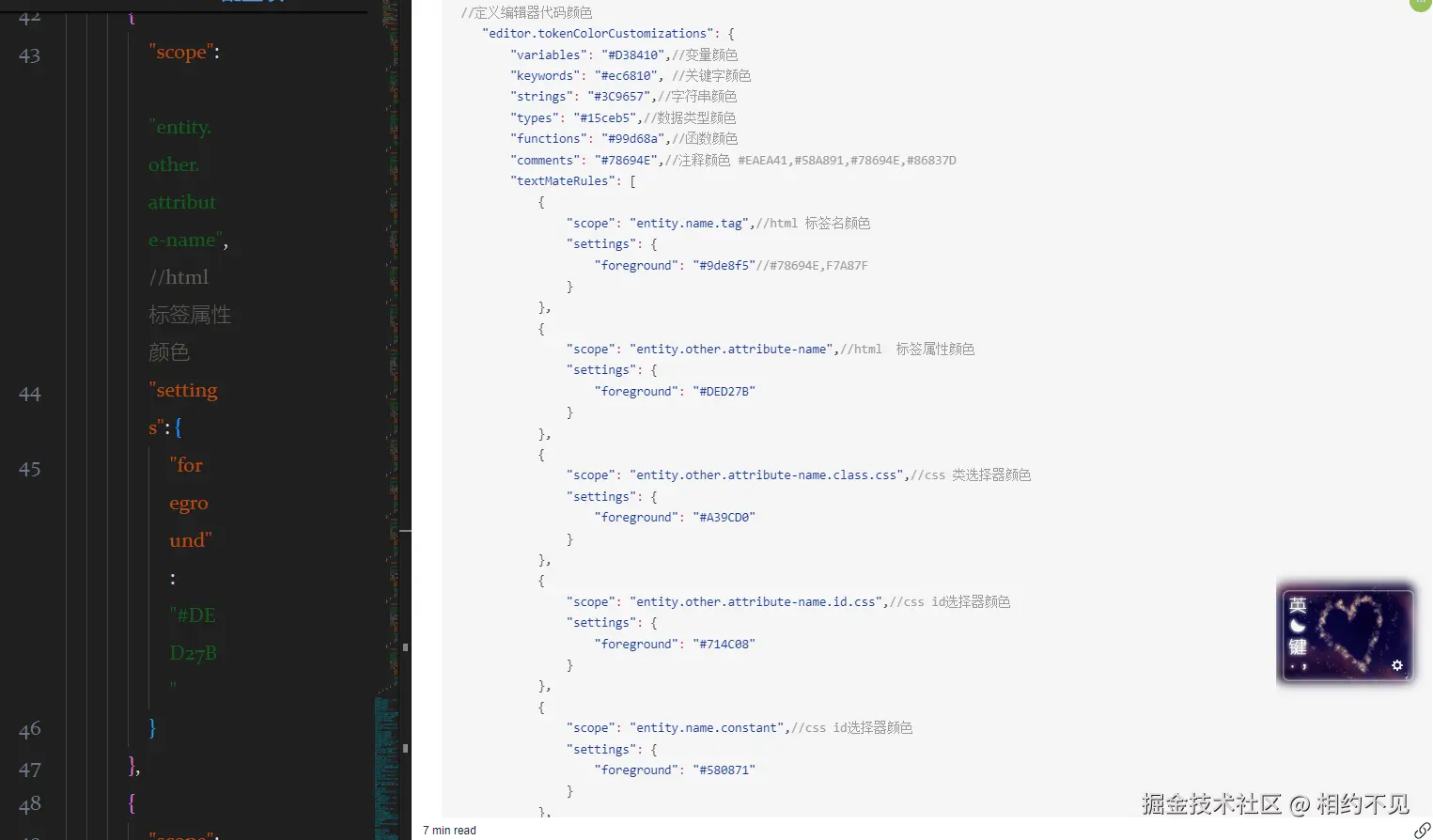Toggle the punctuation mode indicator
Viewport: 1433px width, 840px height.
[1298, 666]
